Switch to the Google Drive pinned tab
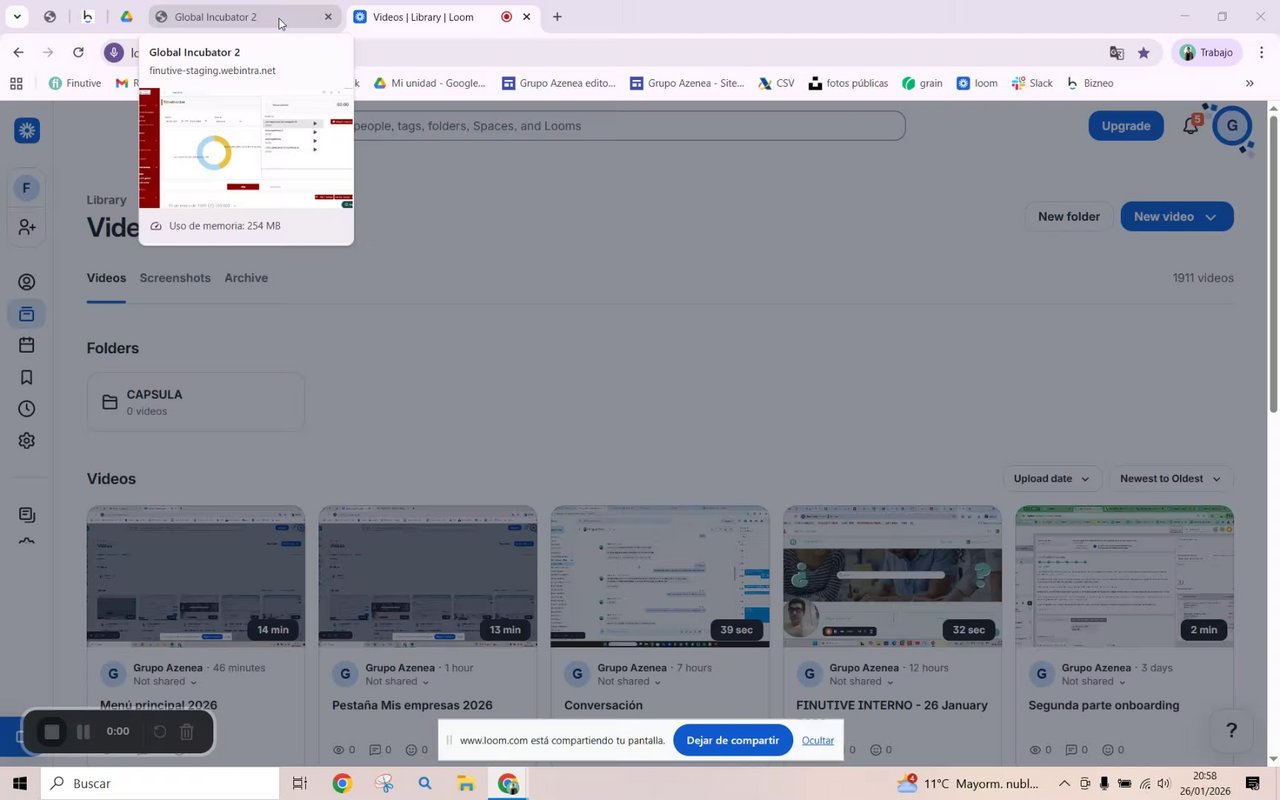Viewport: 1280px width, 800px height. [126, 17]
